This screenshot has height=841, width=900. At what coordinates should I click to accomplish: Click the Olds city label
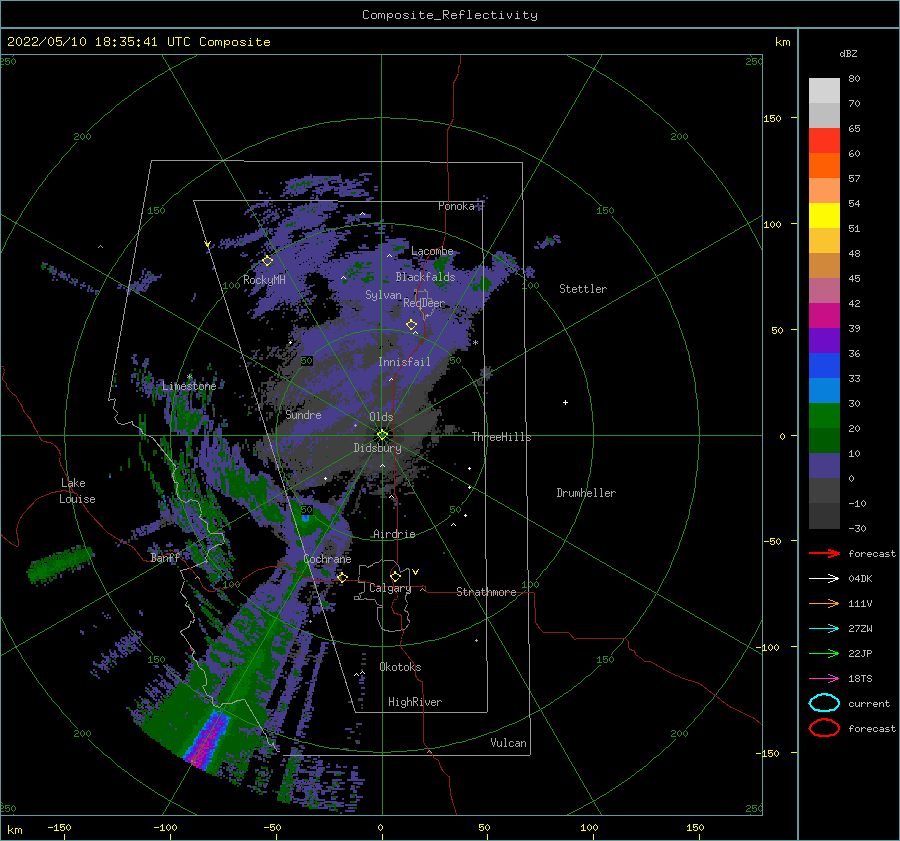tap(381, 417)
